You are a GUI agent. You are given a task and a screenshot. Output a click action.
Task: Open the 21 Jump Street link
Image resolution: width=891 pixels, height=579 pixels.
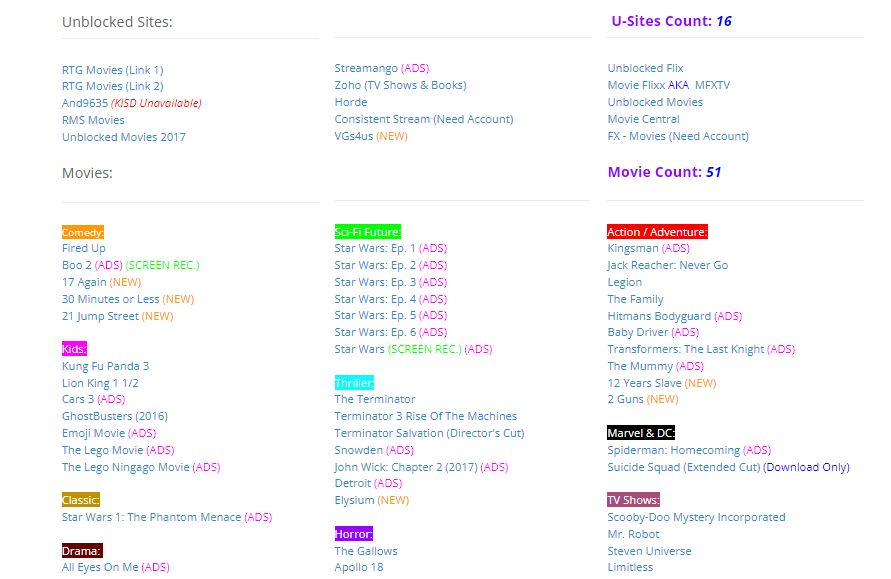(100, 316)
